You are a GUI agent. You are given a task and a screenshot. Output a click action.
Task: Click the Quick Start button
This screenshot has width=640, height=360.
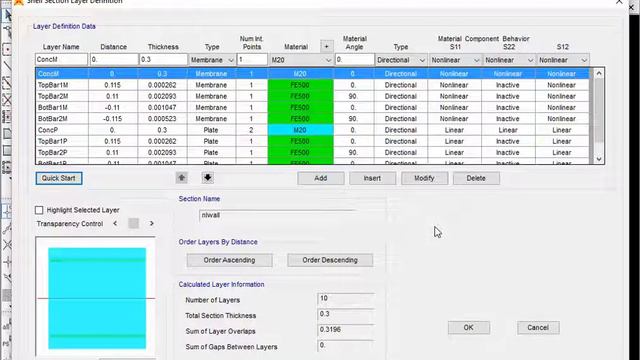(x=59, y=178)
